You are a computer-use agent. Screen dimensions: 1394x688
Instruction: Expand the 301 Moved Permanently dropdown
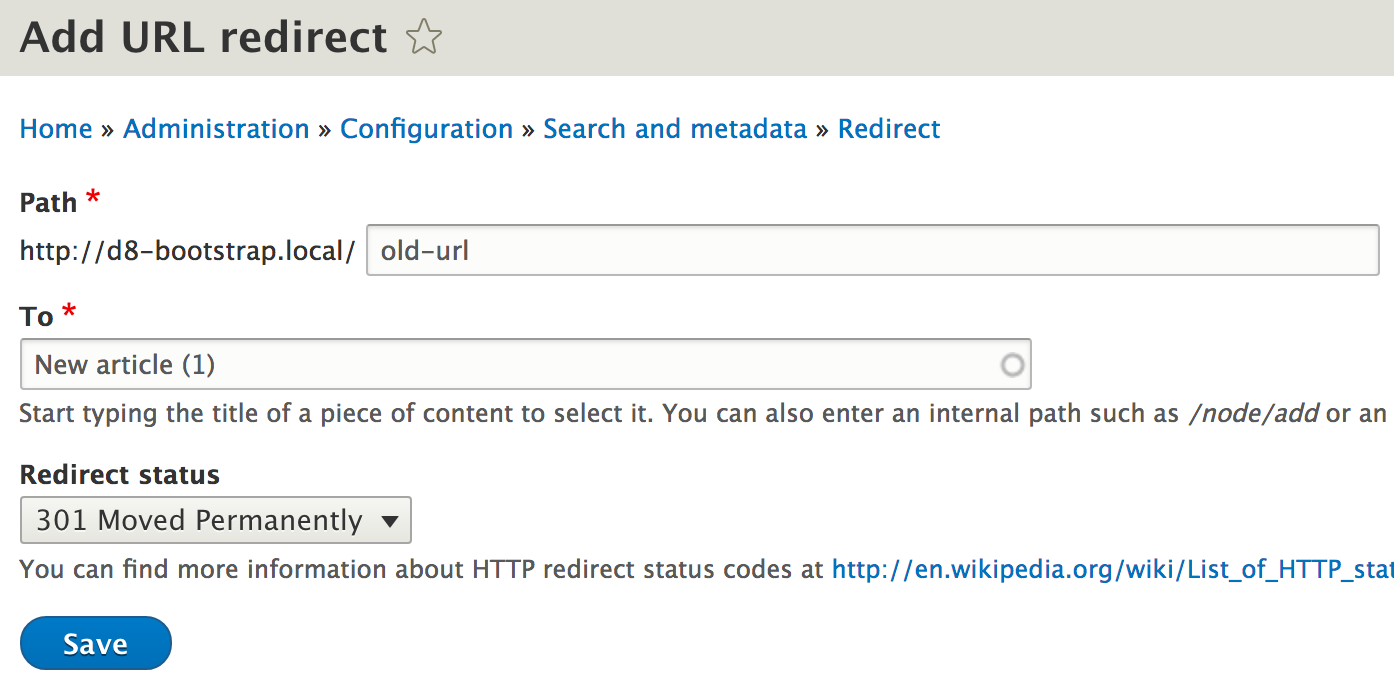(x=216, y=520)
